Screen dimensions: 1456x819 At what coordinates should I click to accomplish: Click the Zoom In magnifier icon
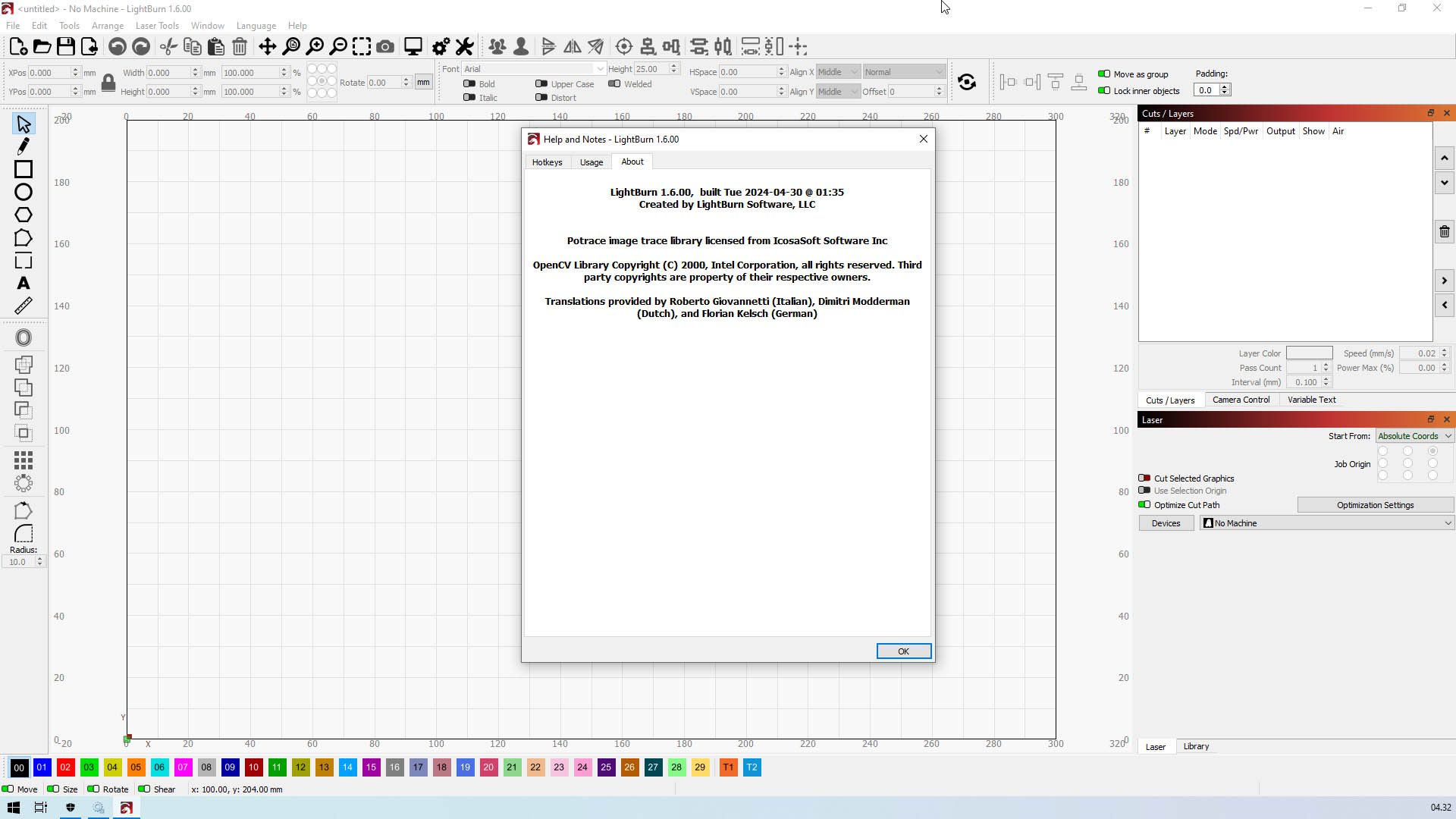315,47
